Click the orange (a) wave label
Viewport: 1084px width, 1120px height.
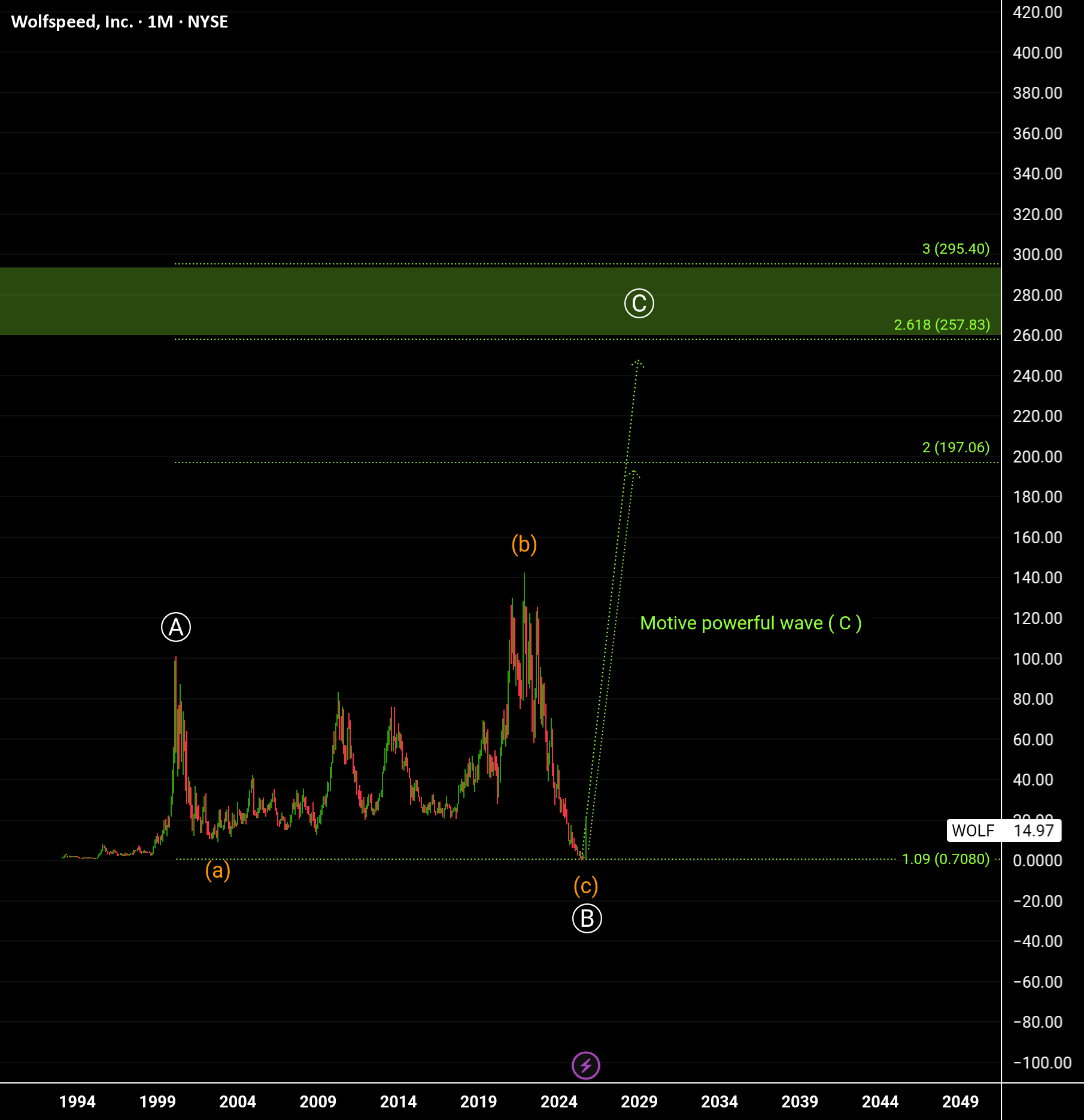218,870
